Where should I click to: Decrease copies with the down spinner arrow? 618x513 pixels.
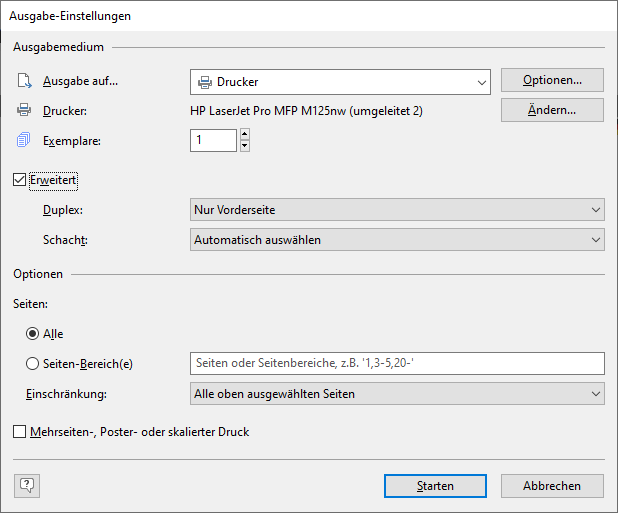(244, 146)
